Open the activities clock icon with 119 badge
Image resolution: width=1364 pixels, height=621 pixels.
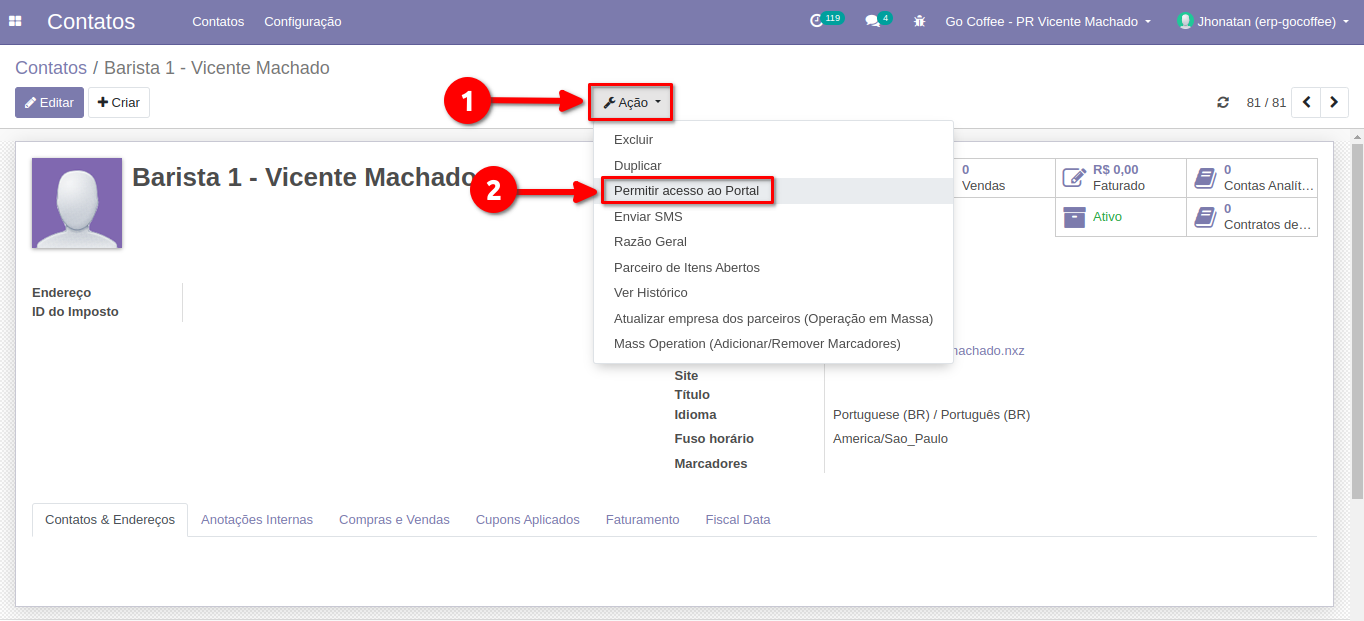817,21
